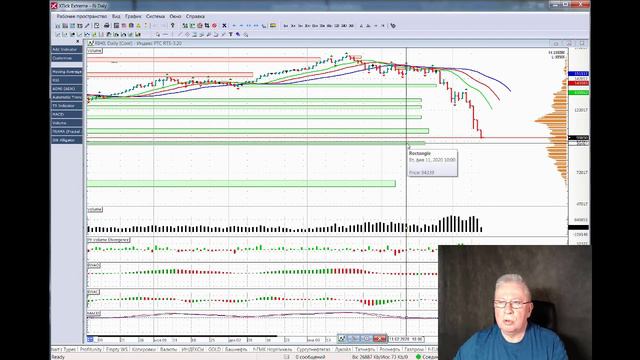This screenshot has height=360, width=640.
Task: Click the red moving average price label
Action: (x=578, y=83)
